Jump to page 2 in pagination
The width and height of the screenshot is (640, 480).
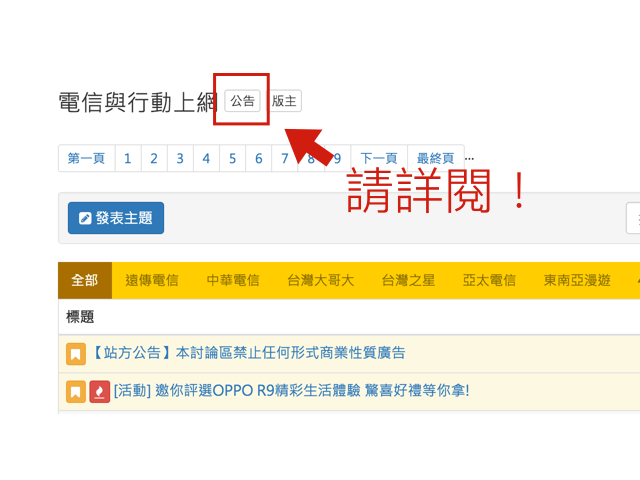point(154,158)
